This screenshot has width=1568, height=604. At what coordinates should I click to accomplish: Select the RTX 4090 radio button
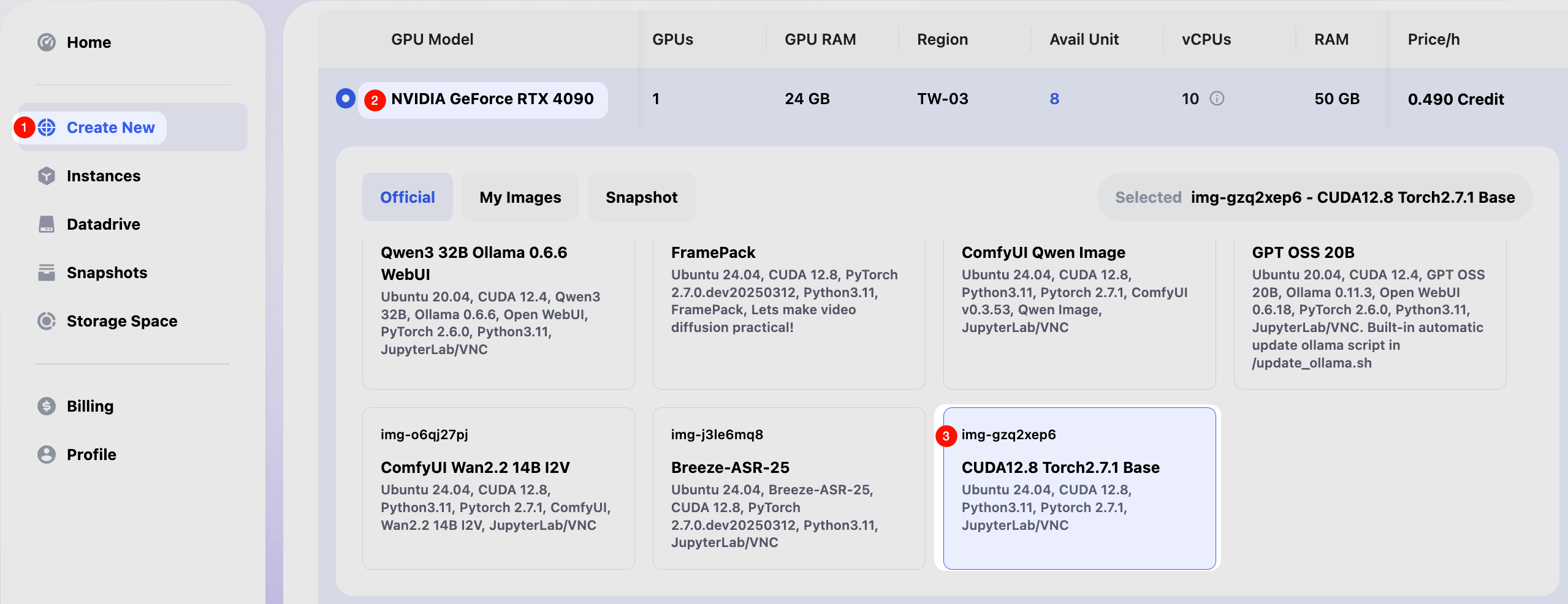click(x=346, y=99)
